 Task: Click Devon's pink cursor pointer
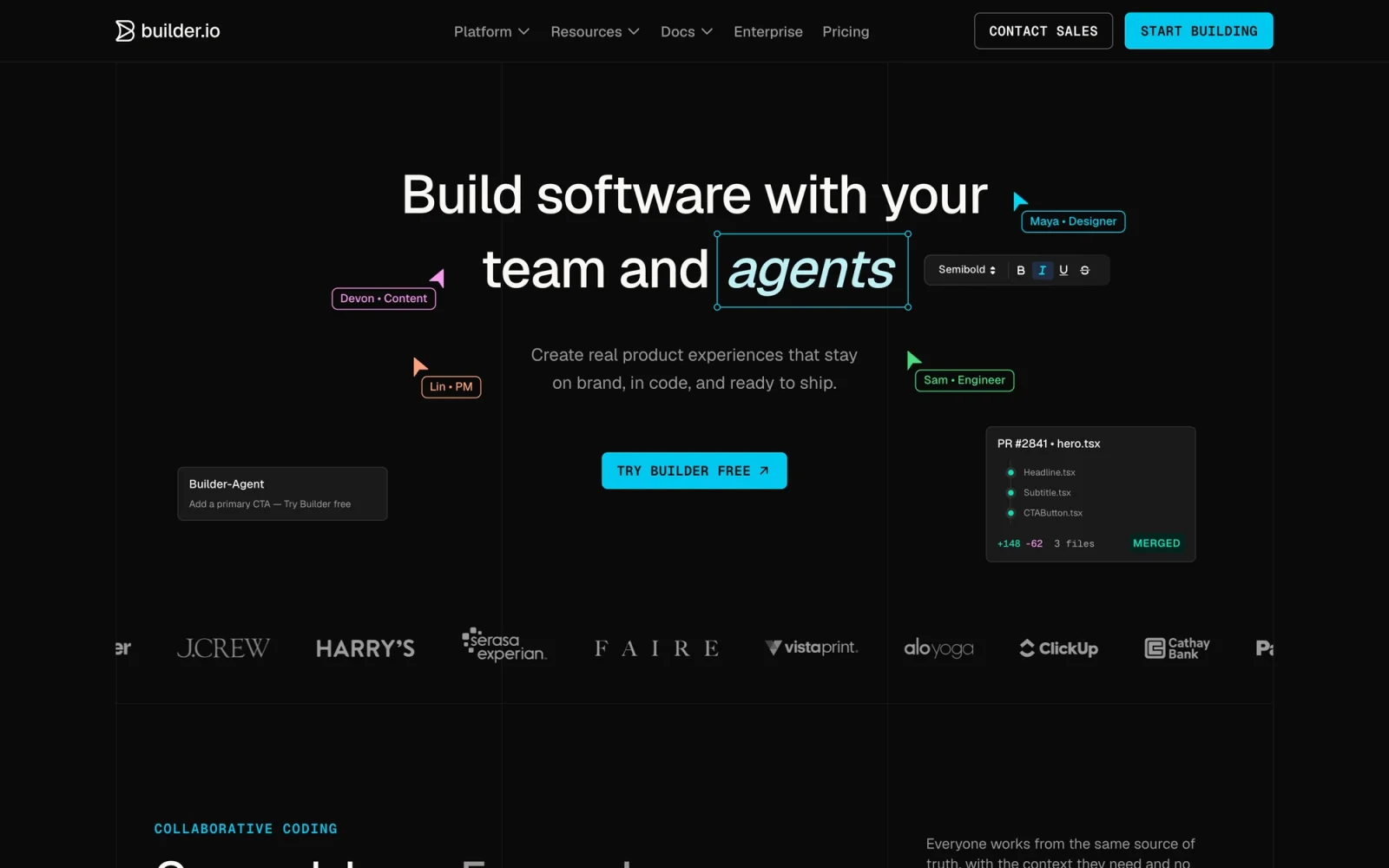[438, 278]
